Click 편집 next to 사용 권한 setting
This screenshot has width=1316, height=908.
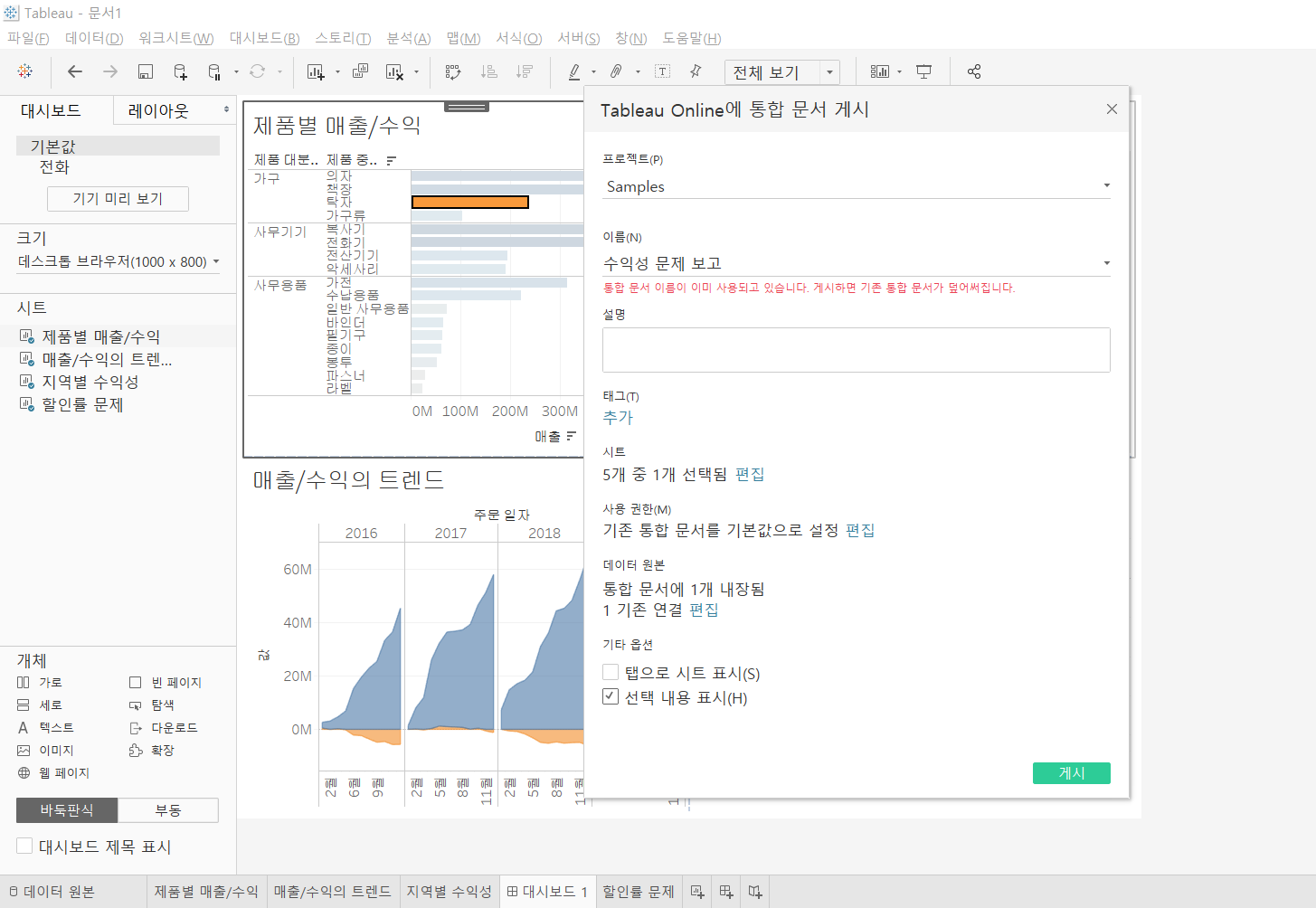point(860,530)
